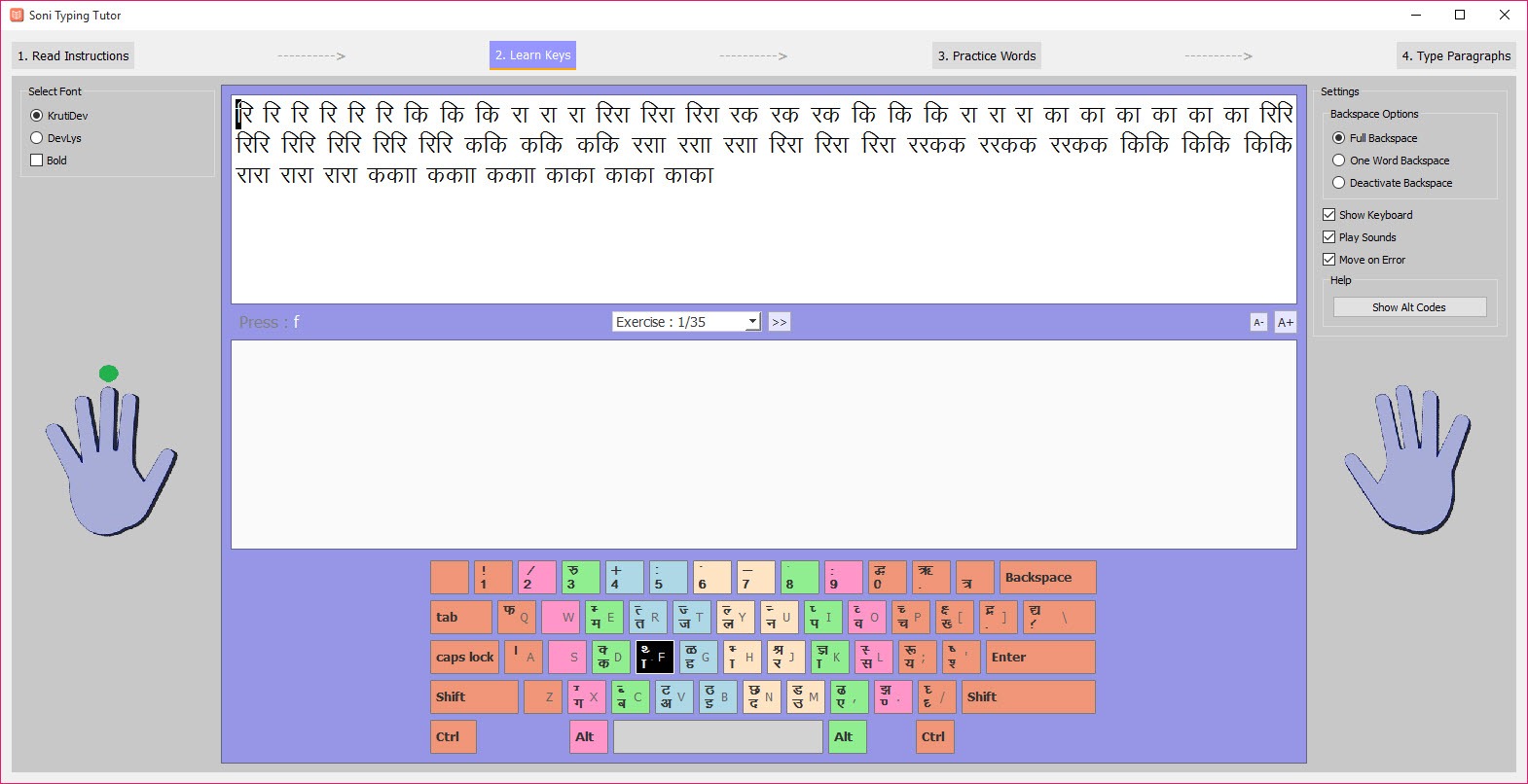Click inside the empty typing area
1528x784 pixels.
click(763, 445)
